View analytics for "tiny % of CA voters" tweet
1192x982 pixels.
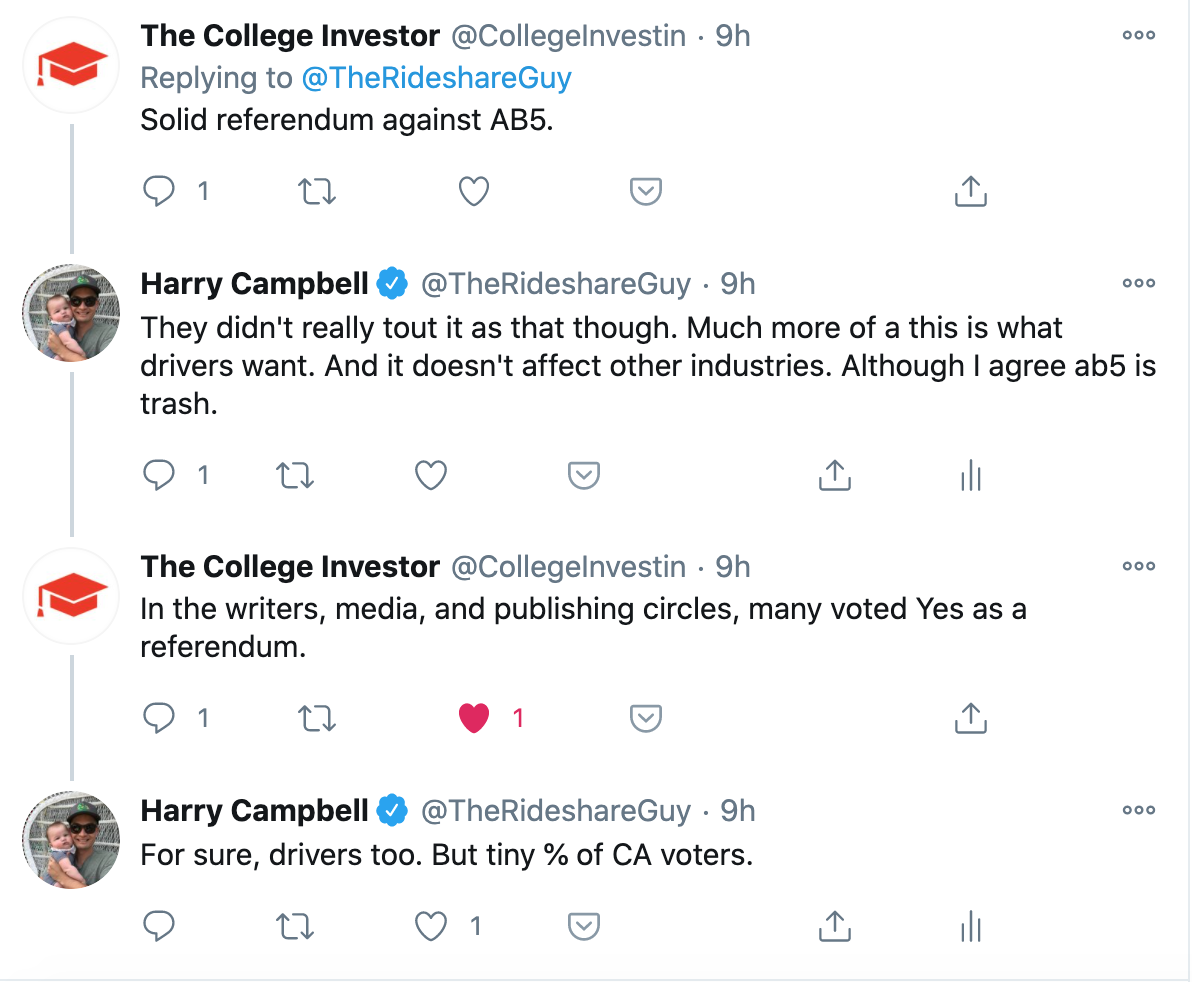pos(971,927)
